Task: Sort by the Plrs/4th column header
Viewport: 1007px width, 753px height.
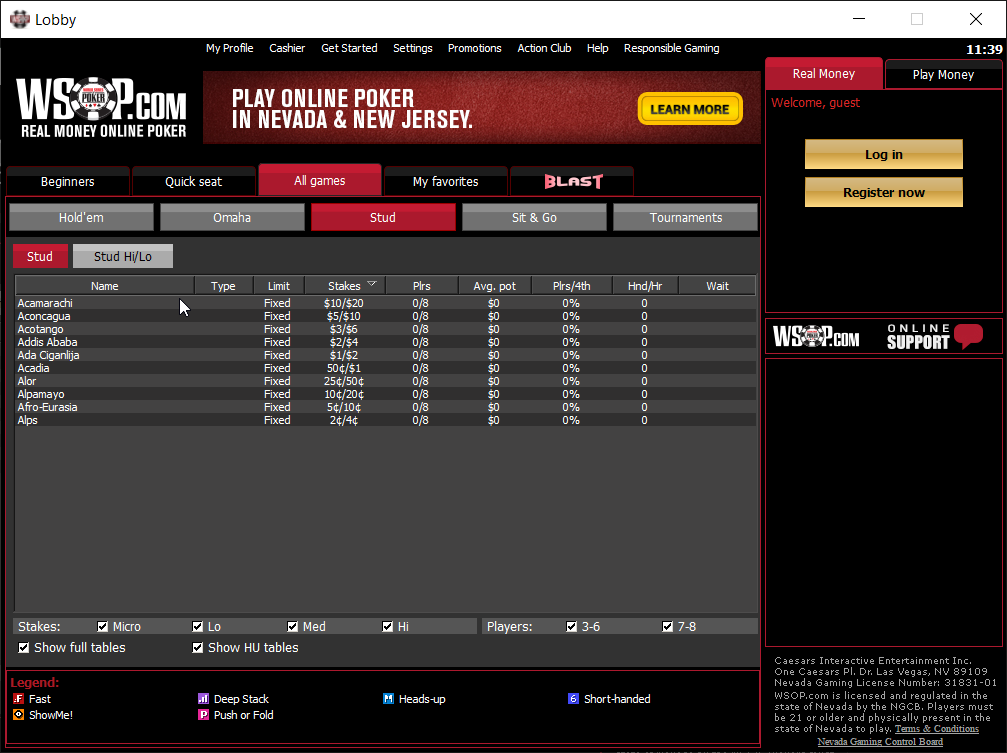Action: point(572,286)
